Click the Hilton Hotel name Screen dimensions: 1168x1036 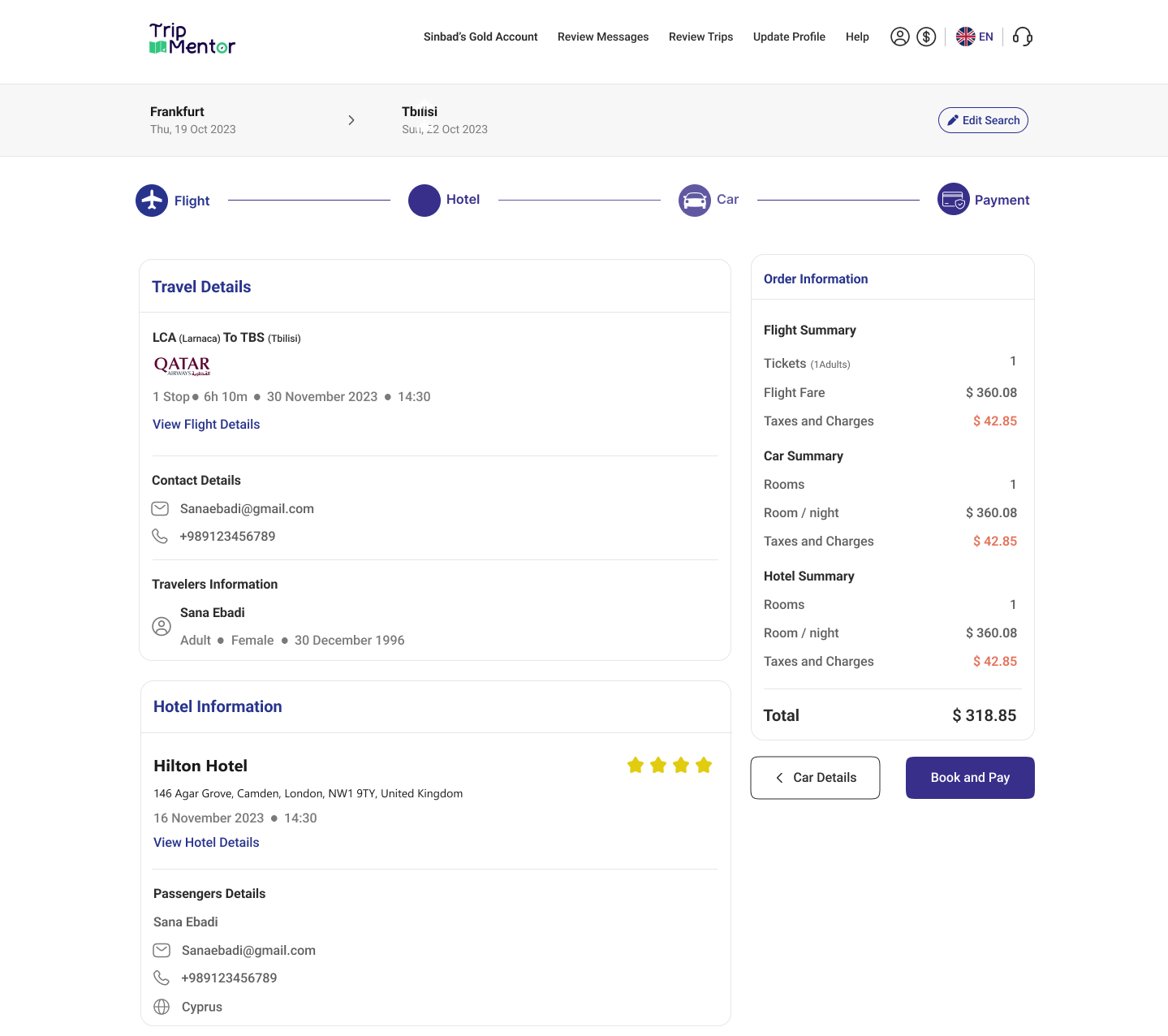pyautogui.click(x=200, y=766)
